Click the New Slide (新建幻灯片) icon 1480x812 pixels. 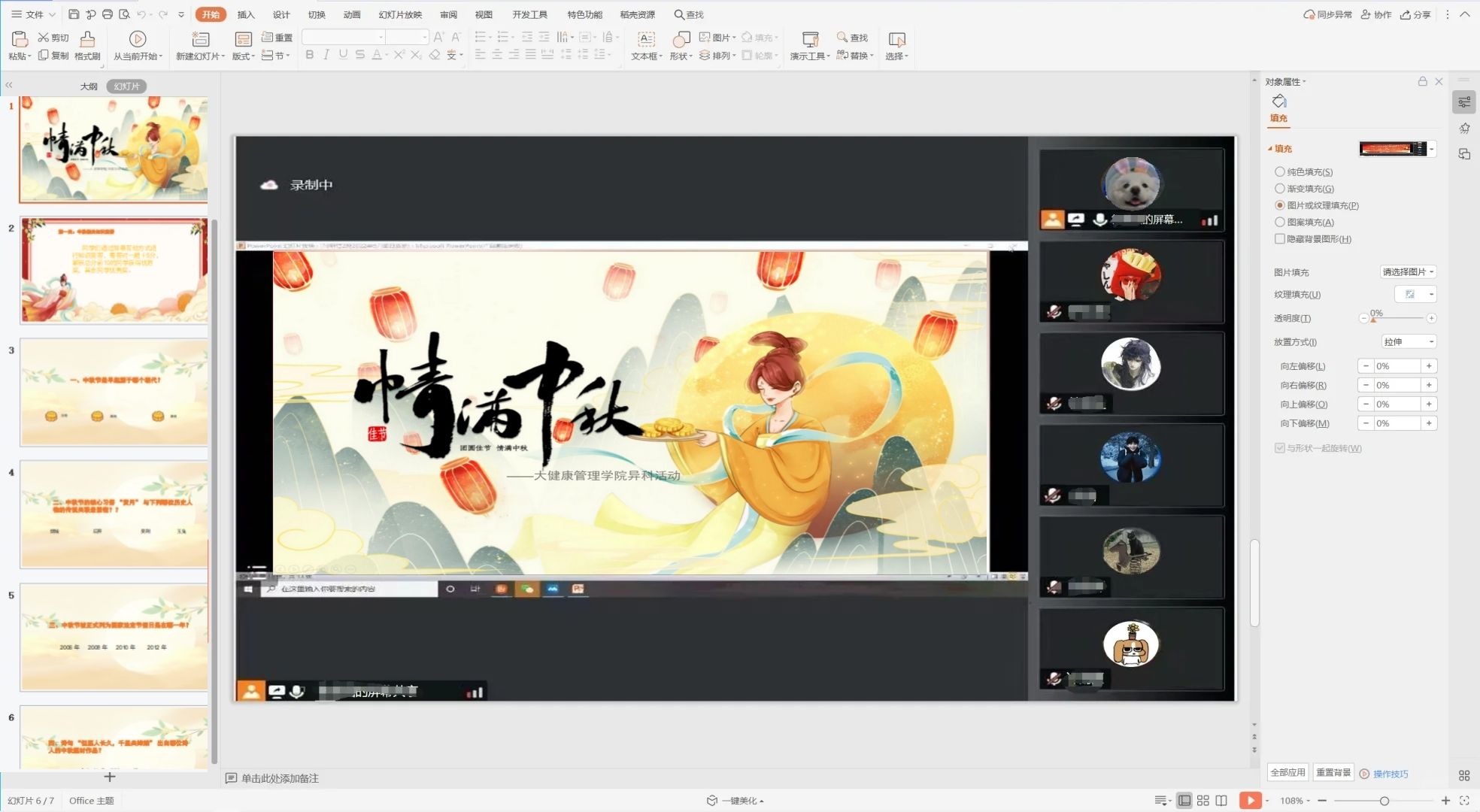[200, 39]
